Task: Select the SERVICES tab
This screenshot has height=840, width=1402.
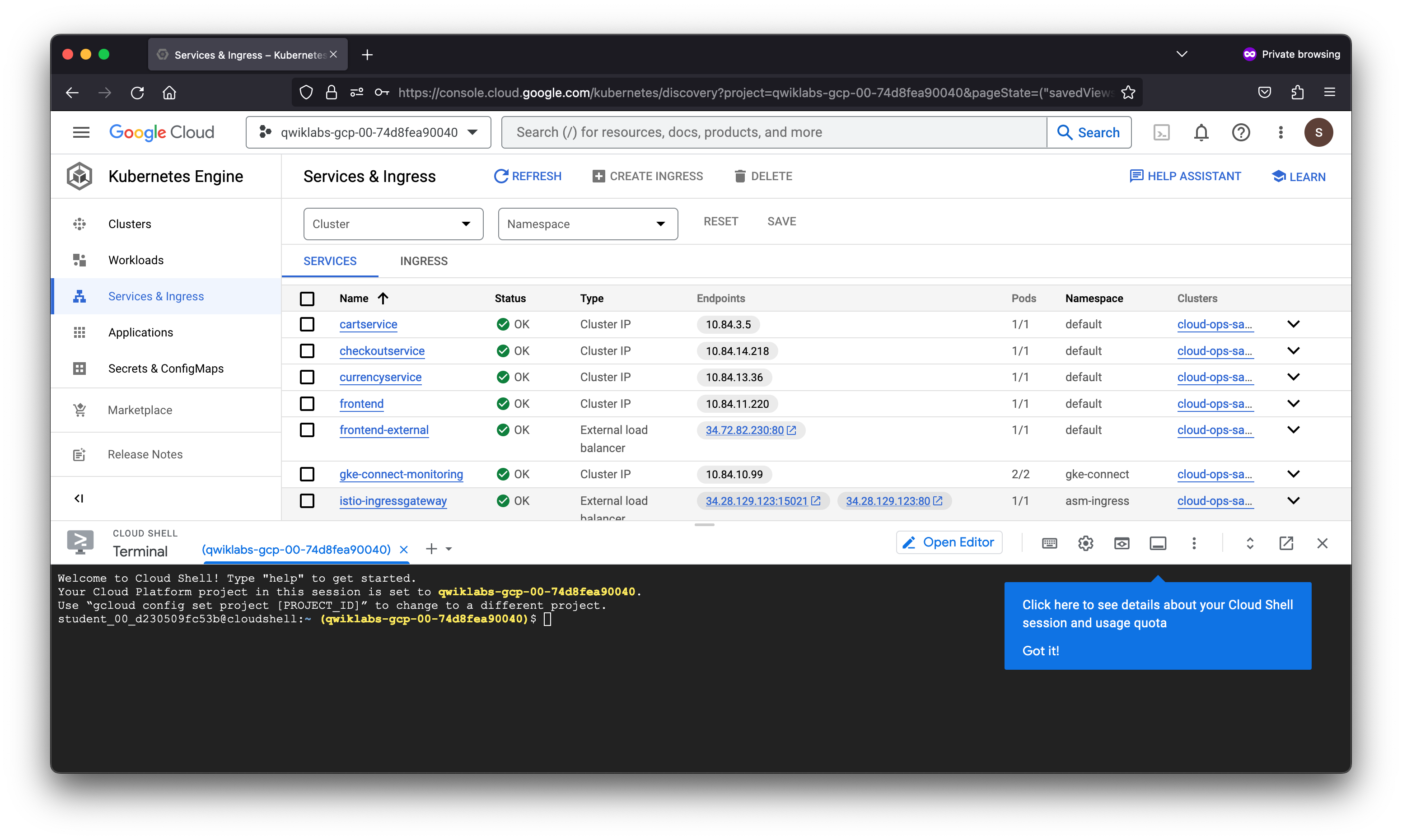Action: pos(330,261)
